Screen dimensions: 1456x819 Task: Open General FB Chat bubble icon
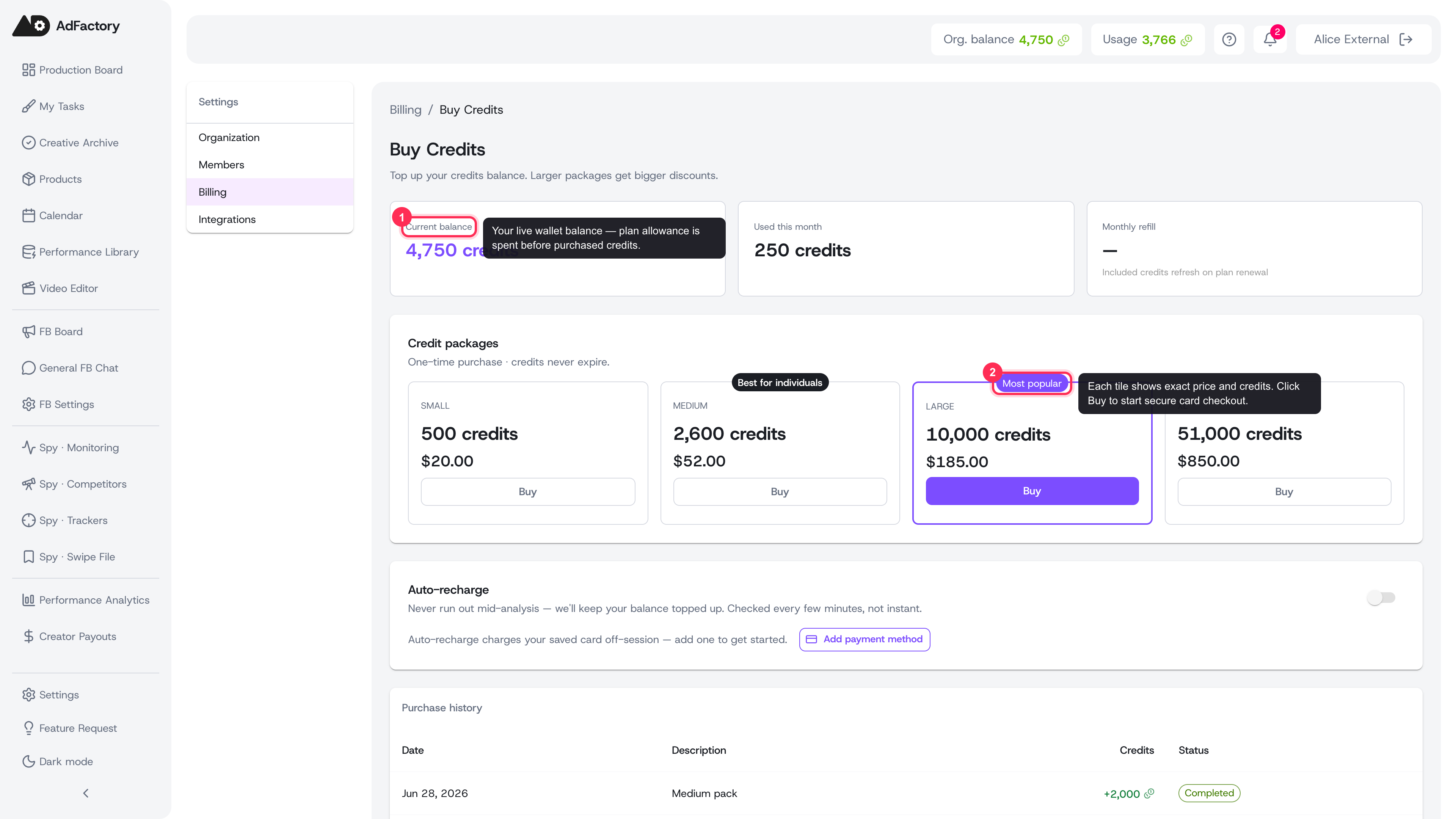click(28, 368)
